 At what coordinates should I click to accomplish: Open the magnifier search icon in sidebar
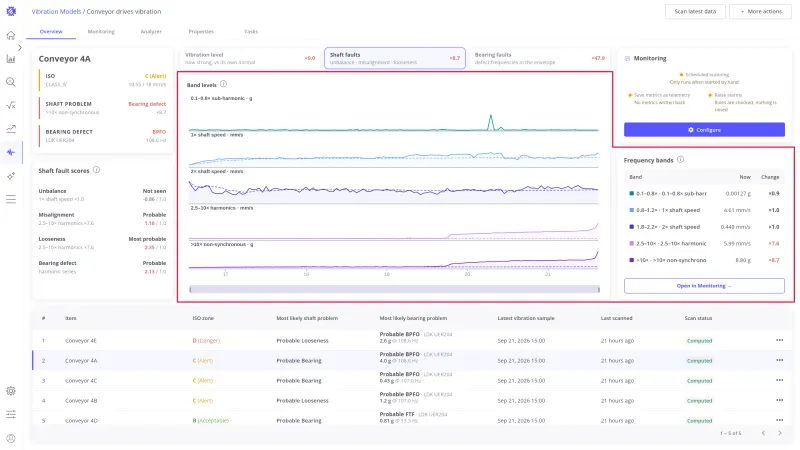11,82
